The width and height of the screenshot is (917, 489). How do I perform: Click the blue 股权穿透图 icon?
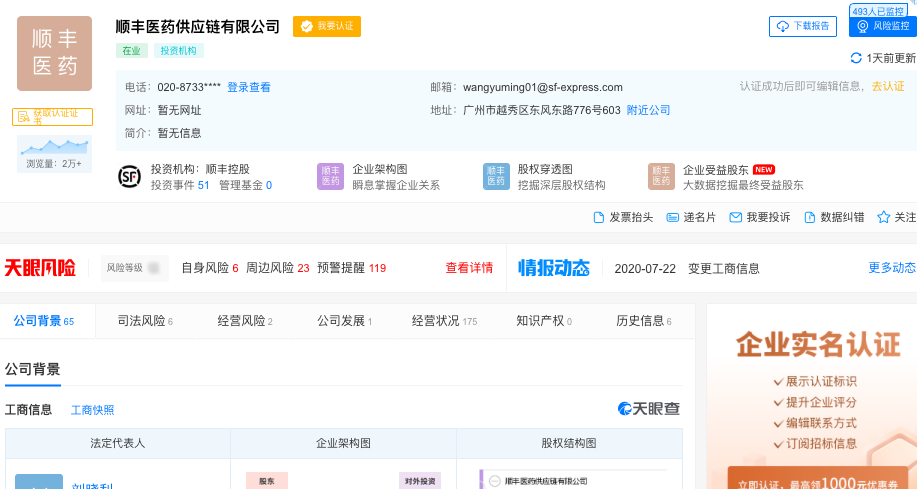(496, 176)
